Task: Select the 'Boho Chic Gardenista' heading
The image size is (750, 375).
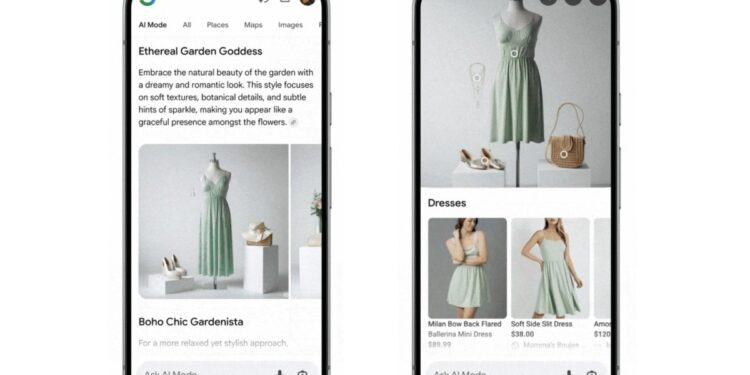Action: click(x=191, y=322)
